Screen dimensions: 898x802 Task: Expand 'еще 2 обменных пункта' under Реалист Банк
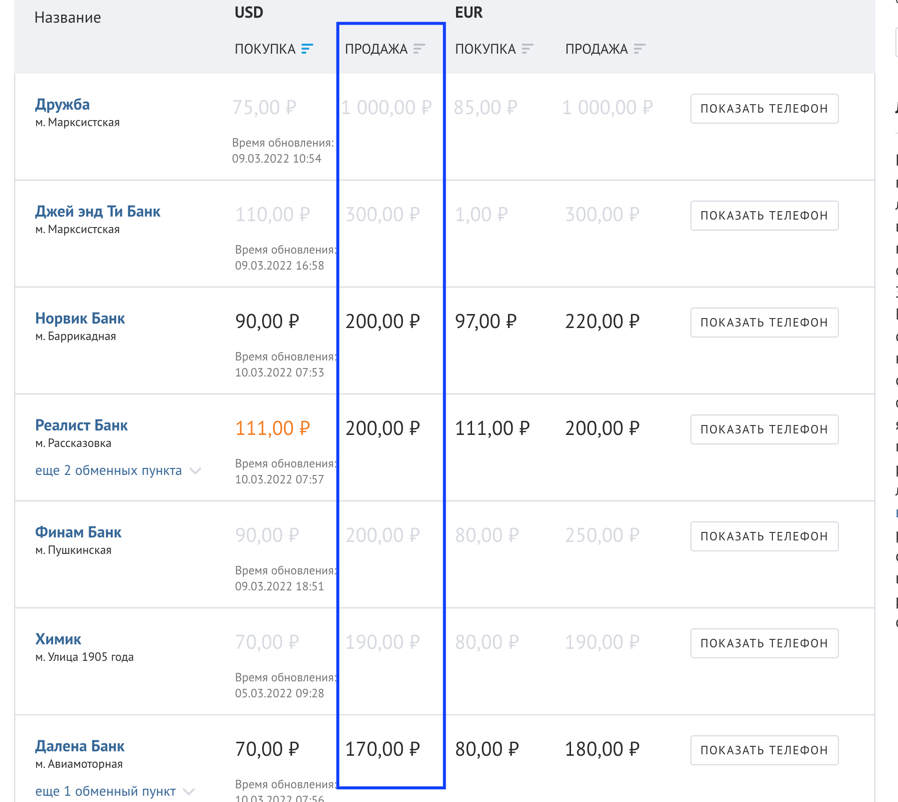[118, 471]
